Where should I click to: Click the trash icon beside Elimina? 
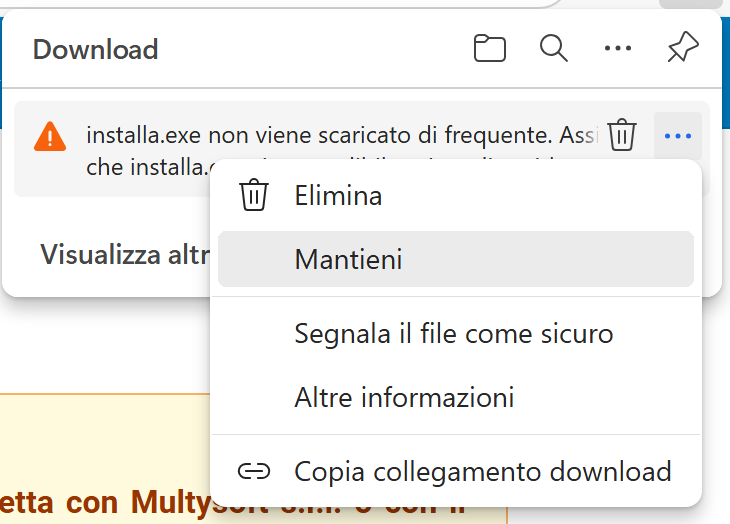(255, 195)
